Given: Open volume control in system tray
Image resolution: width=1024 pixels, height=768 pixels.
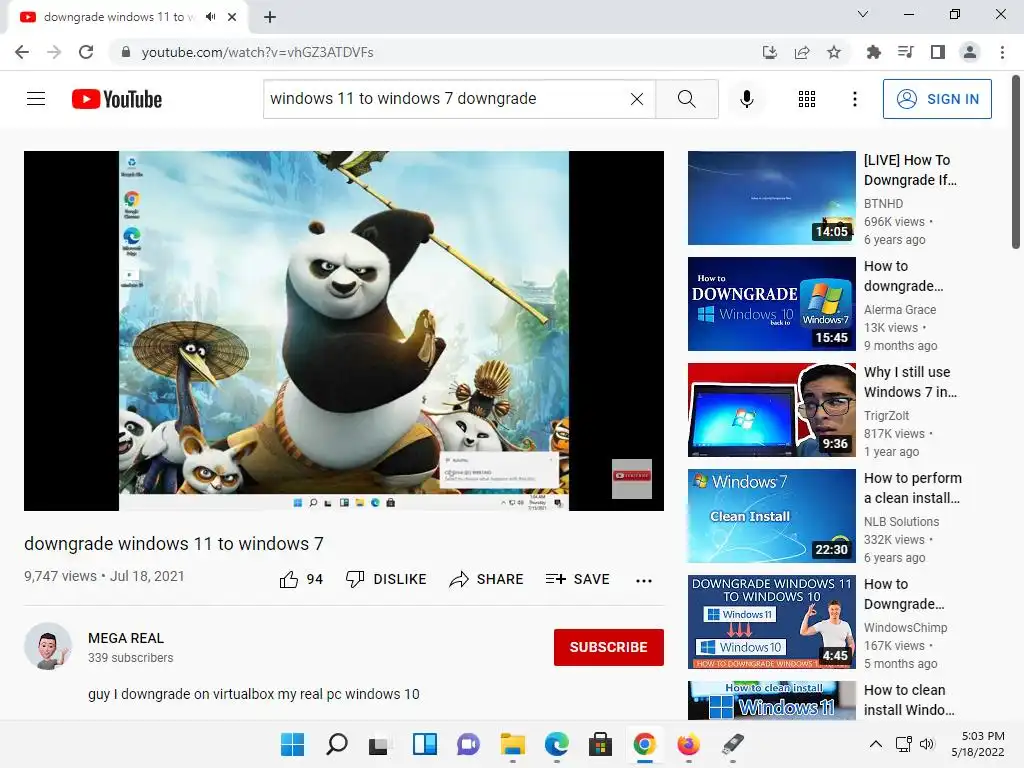Looking at the screenshot, I should click(x=927, y=744).
